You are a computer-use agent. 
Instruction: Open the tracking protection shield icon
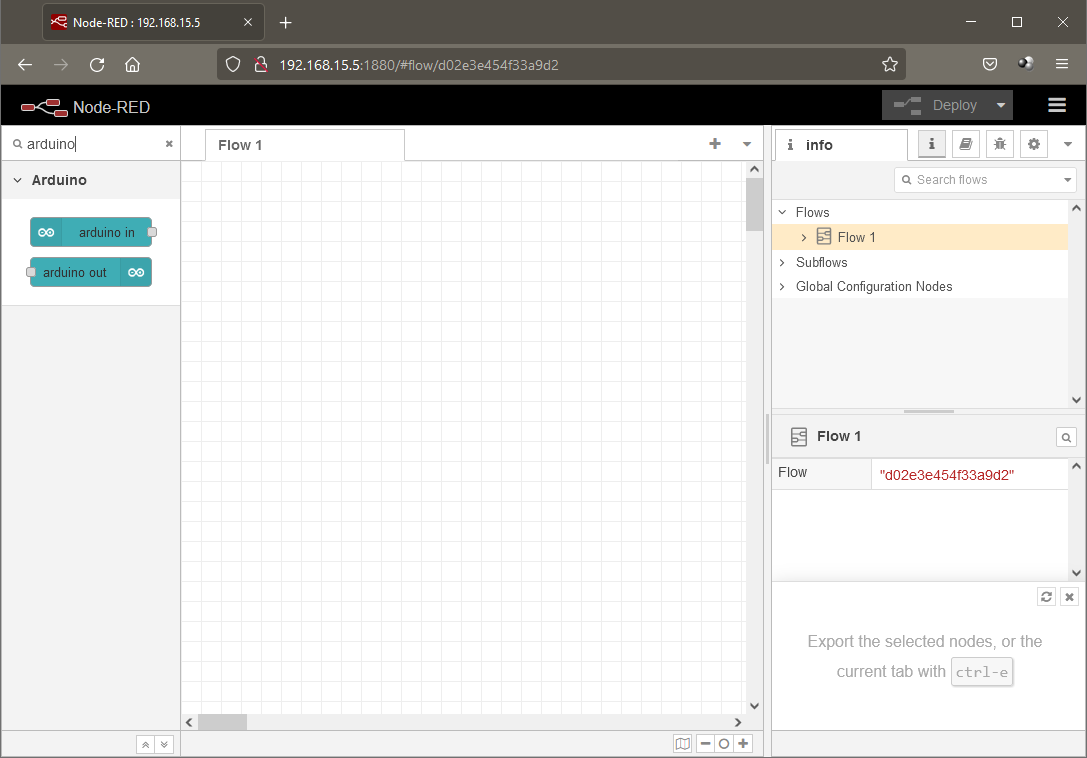[233, 64]
